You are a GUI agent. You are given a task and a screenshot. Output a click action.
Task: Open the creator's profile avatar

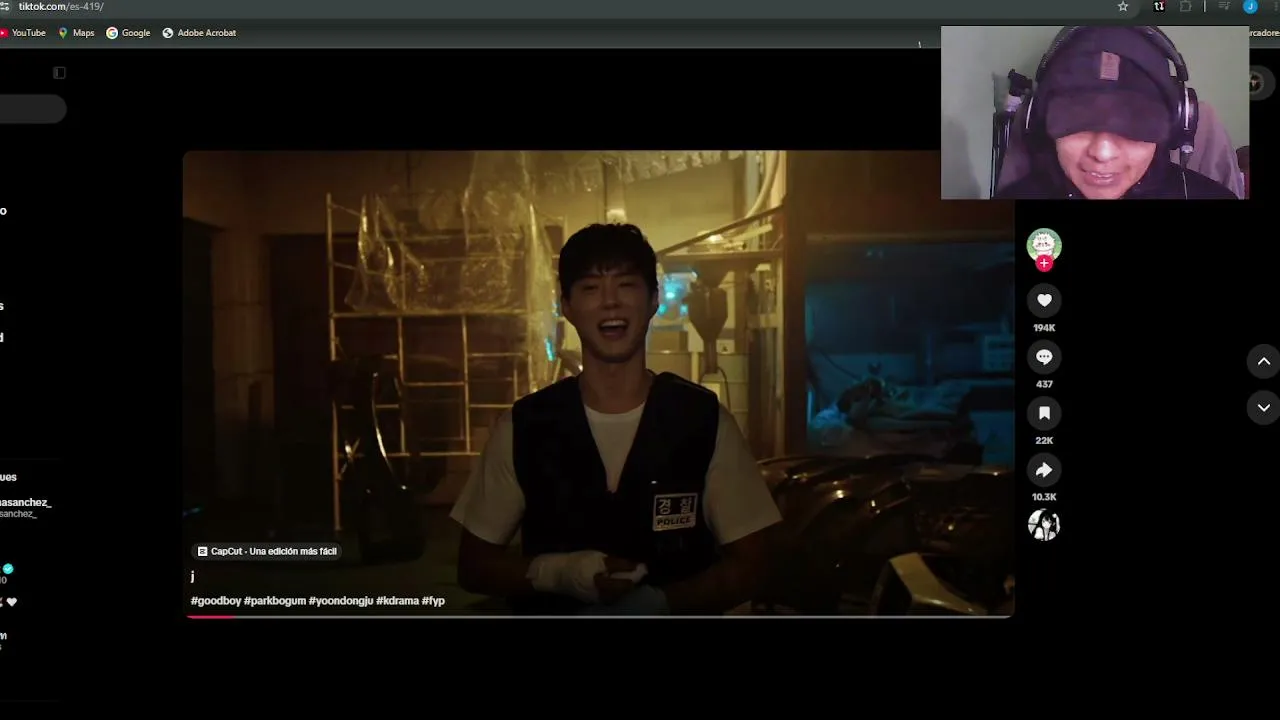[x=1044, y=244]
